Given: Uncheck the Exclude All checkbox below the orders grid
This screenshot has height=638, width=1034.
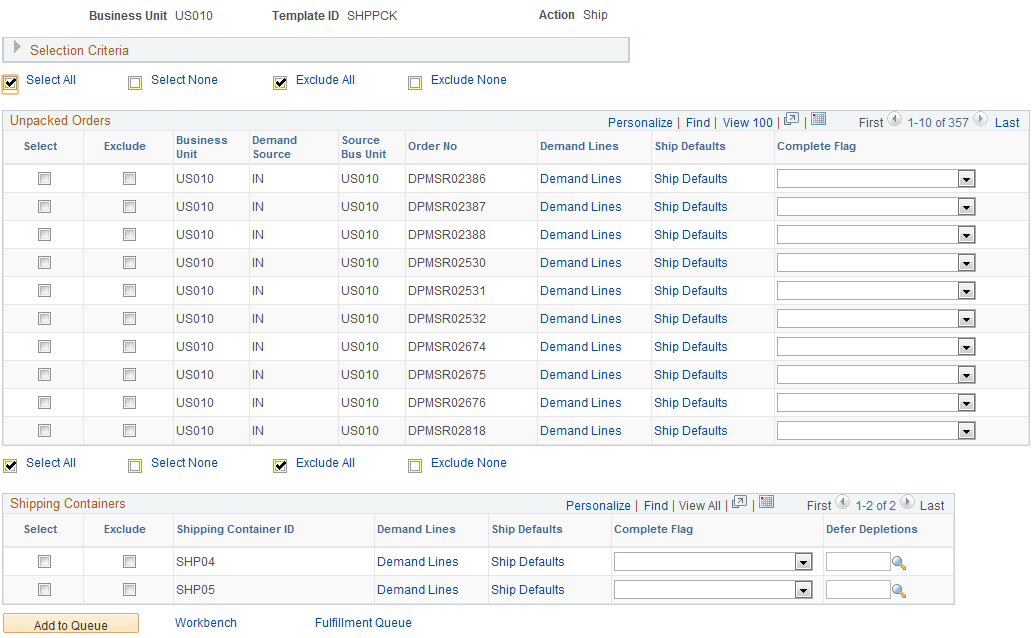Looking at the screenshot, I should point(280,466).
